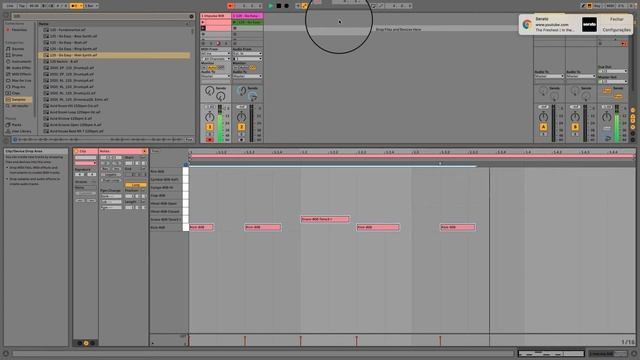This screenshot has height=360, width=640.
Task: Open the Cue Out dropdown
Action: (613, 71)
